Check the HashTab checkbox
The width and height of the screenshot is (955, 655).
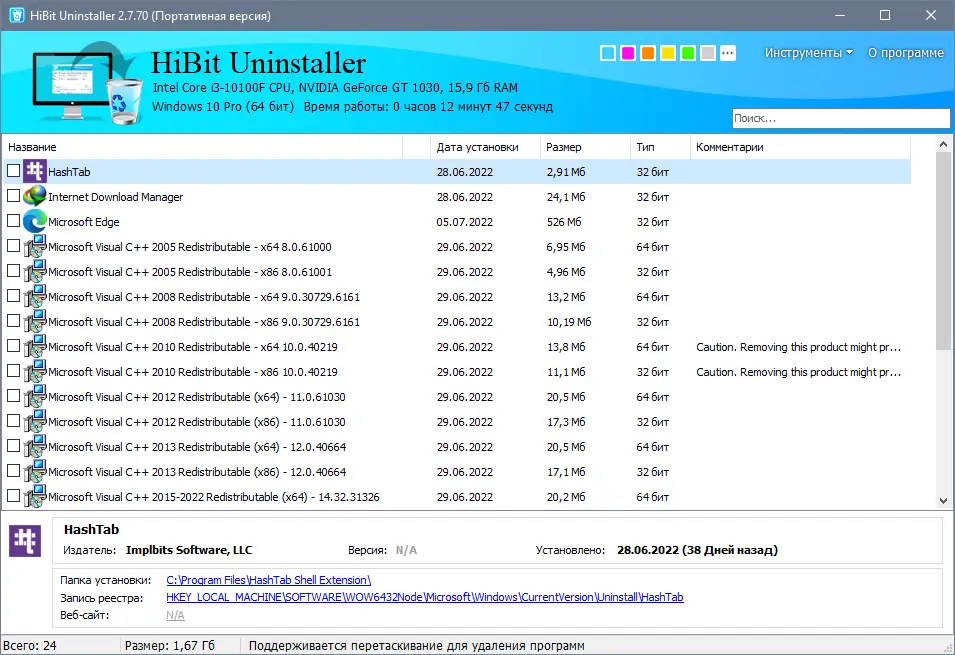pos(13,171)
